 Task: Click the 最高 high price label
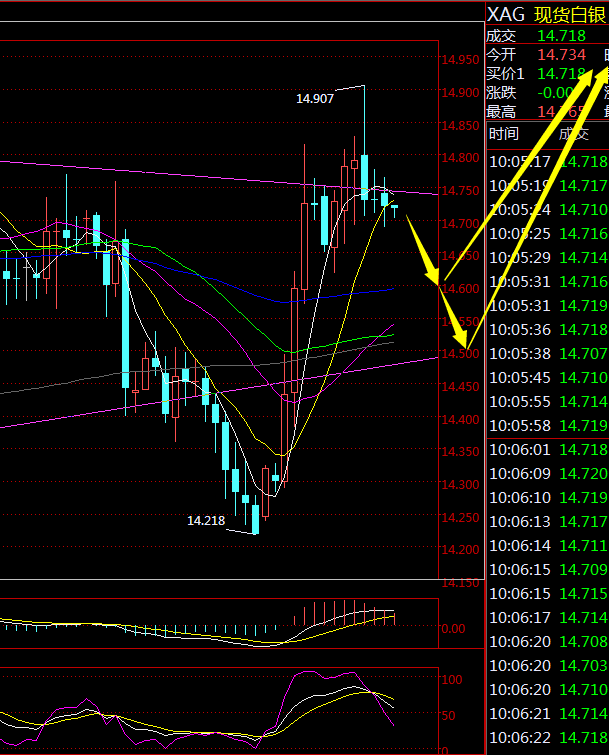click(x=501, y=112)
